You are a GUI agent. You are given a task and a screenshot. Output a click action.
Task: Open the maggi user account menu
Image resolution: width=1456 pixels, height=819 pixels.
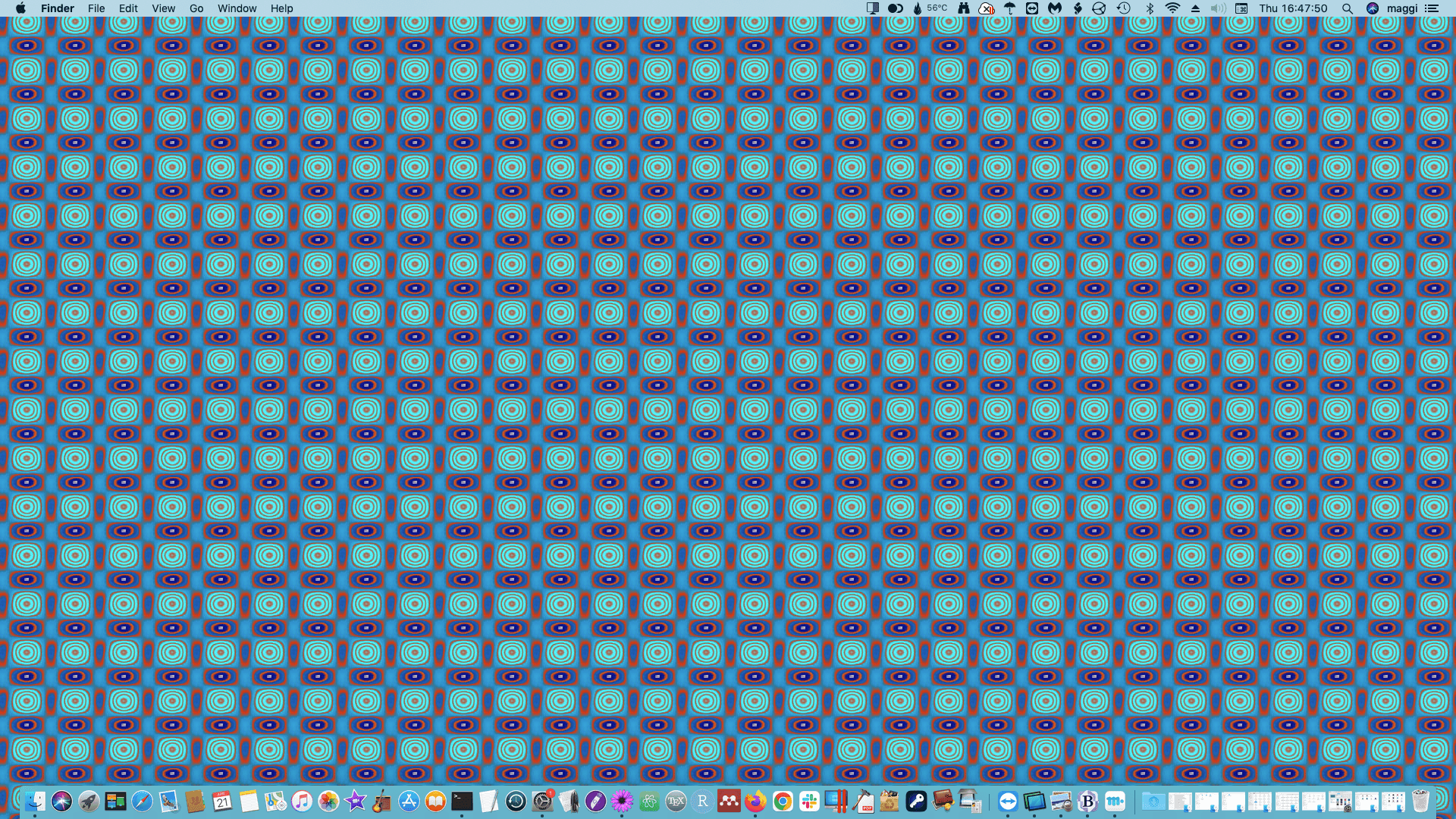pos(1401,8)
